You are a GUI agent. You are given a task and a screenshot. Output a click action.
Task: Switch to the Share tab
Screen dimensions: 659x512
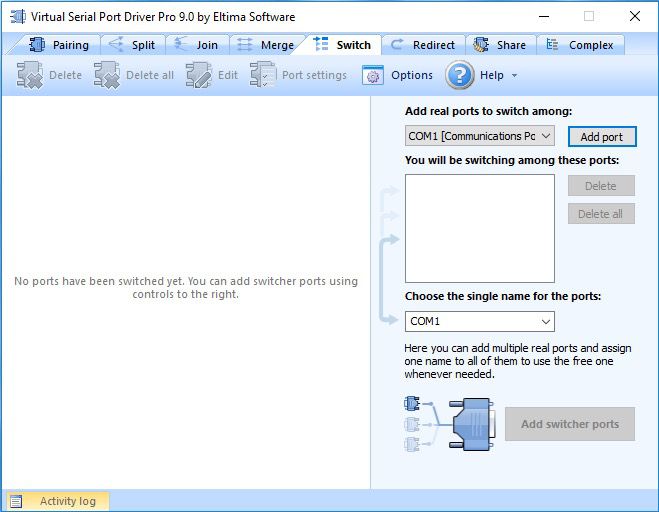(500, 45)
